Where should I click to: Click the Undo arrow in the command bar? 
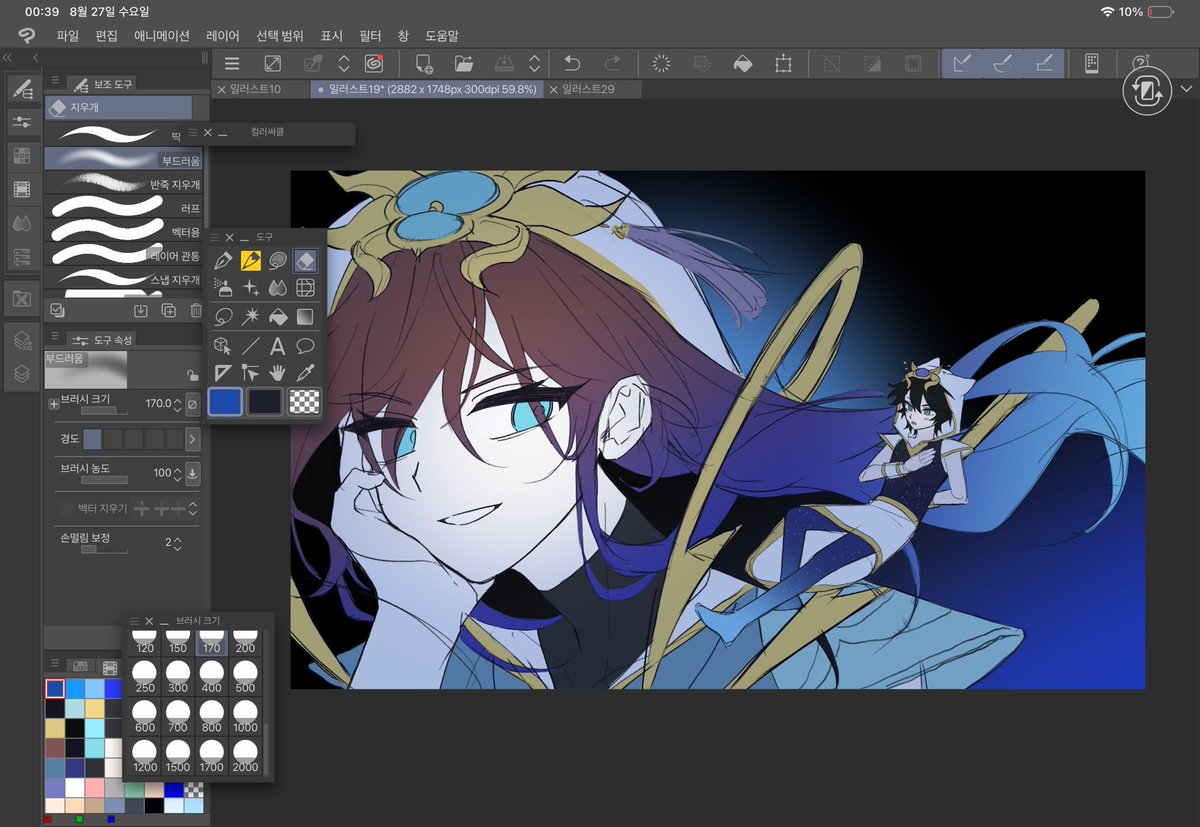tap(572, 64)
